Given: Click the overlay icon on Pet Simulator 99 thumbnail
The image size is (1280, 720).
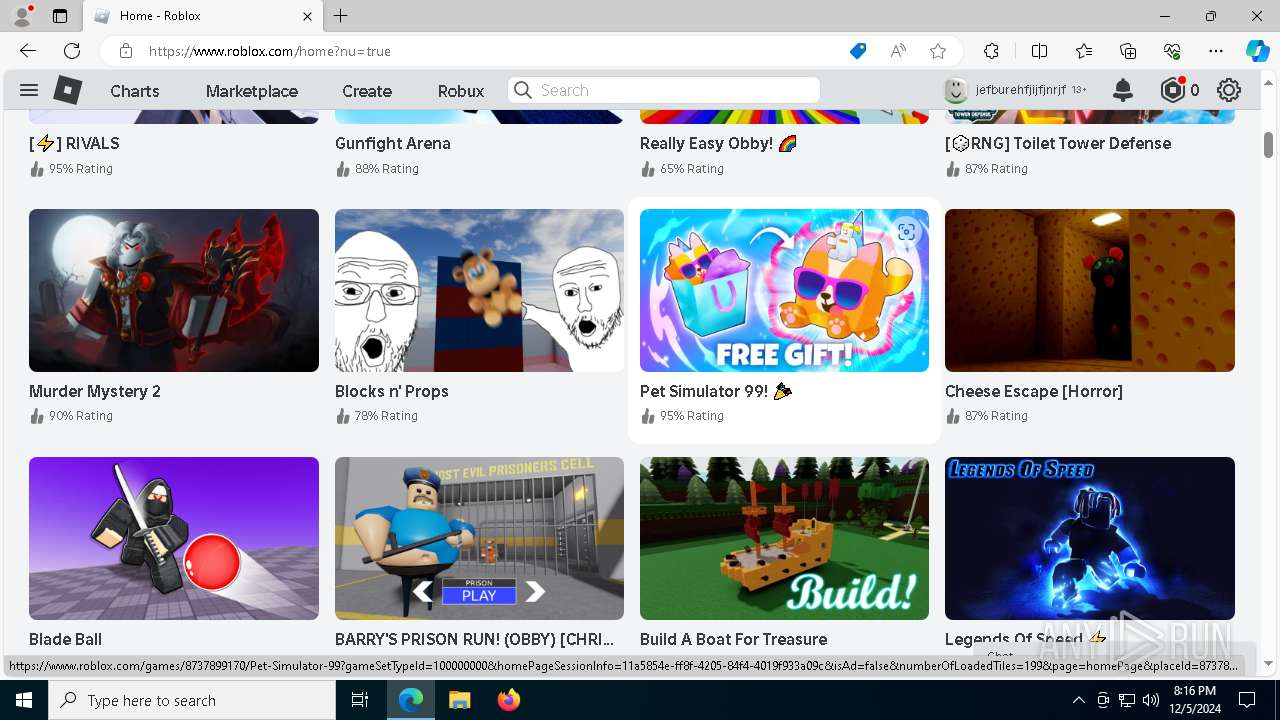Looking at the screenshot, I should pos(906,232).
